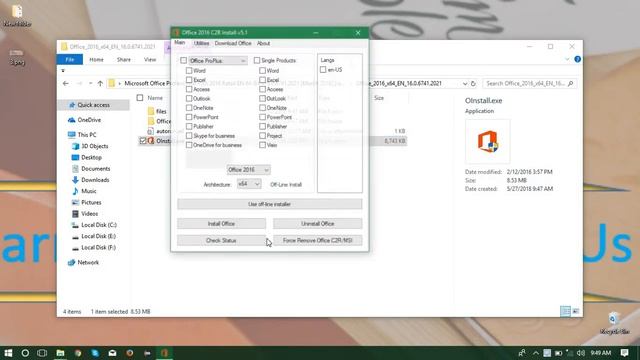Tick the Office ProPlus checkbox
The height and width of the screenshot is (360, 640).
click(x=183, y=60)
